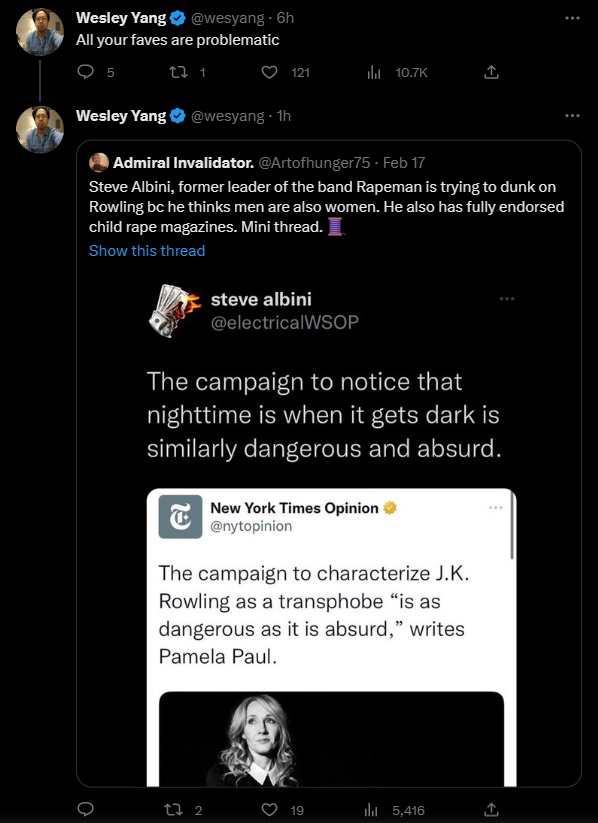Open the Feb 17 timestamp of quoted tweet
The width and height of the screenshot is (598, 823).
(404, 163)
